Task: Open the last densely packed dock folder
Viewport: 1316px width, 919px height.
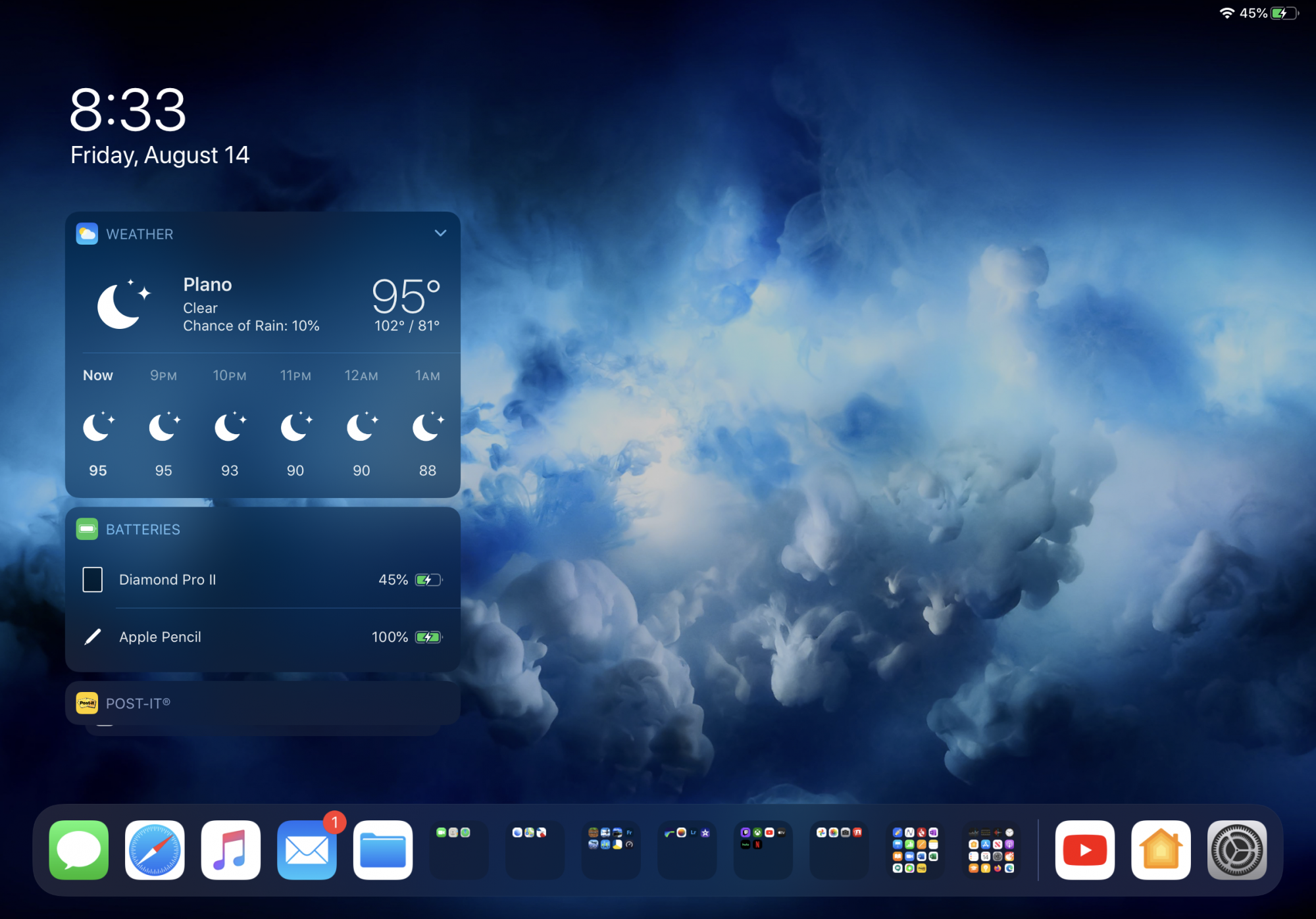Action: pyautogui.click(x=991, y=849)
